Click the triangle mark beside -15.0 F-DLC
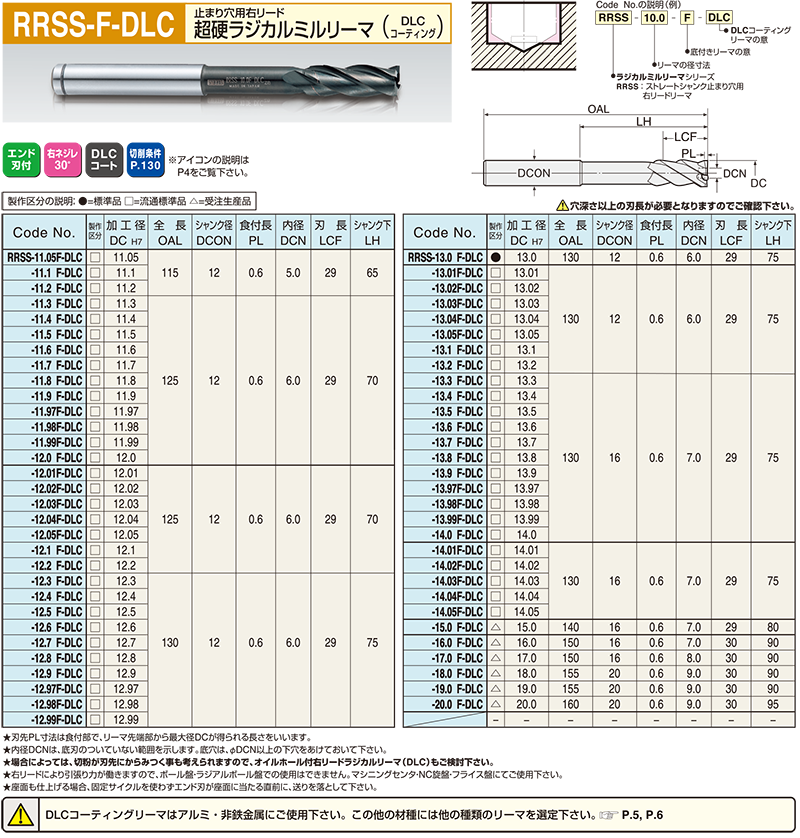Viewport: 800px width, 838px height. coord(495,626)
